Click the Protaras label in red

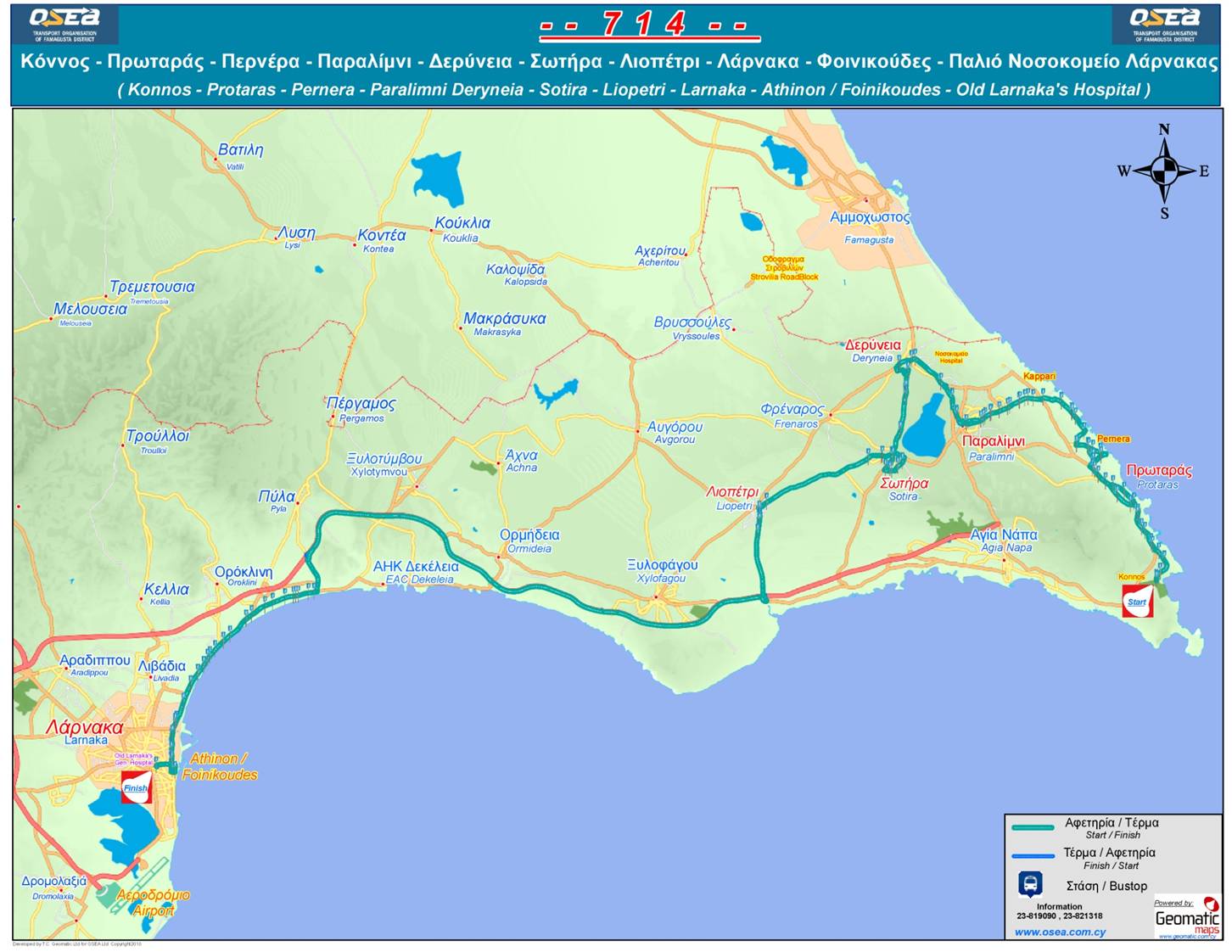point(1159,471)
